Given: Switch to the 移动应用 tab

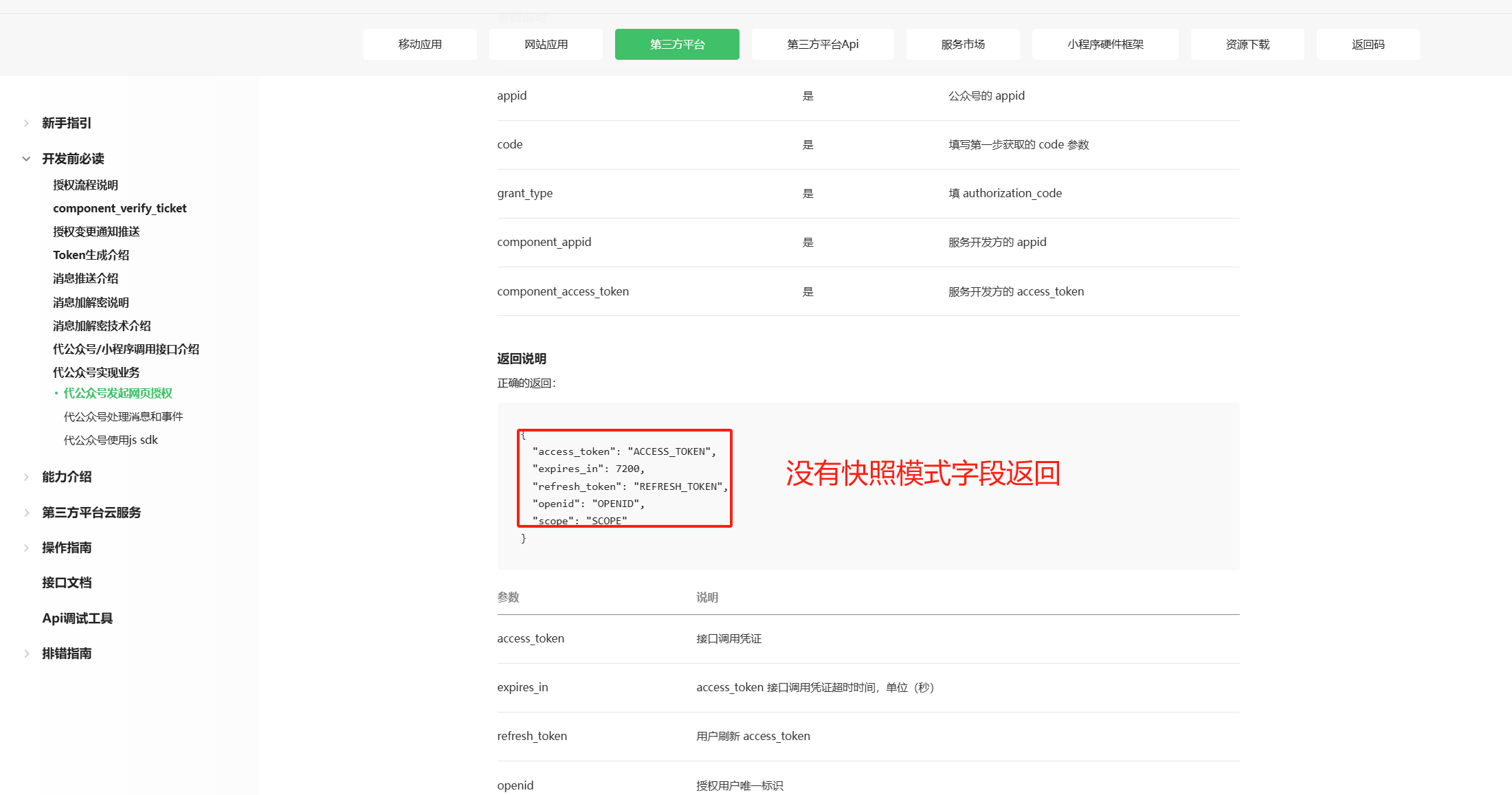Looking at the screenshot, I should [420, 44].
